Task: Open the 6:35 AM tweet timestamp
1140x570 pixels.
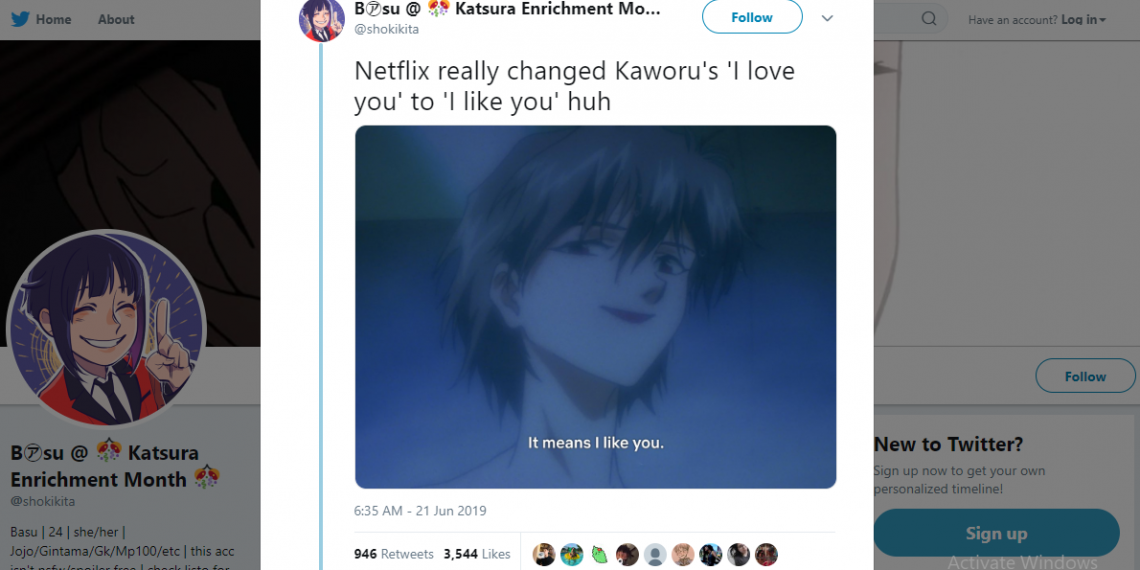Action: (x=420, y=510)
